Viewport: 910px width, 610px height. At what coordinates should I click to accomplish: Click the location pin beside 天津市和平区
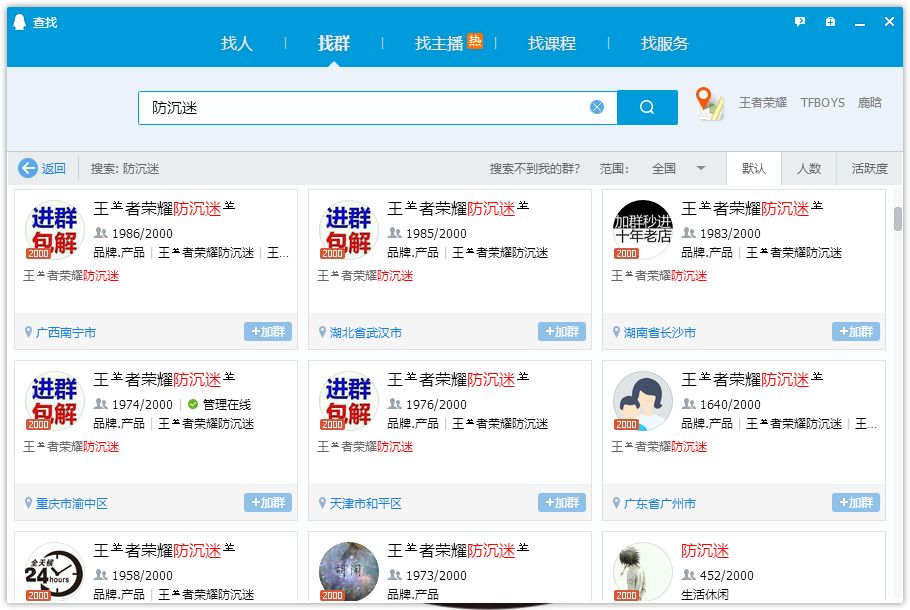point(322,503)
